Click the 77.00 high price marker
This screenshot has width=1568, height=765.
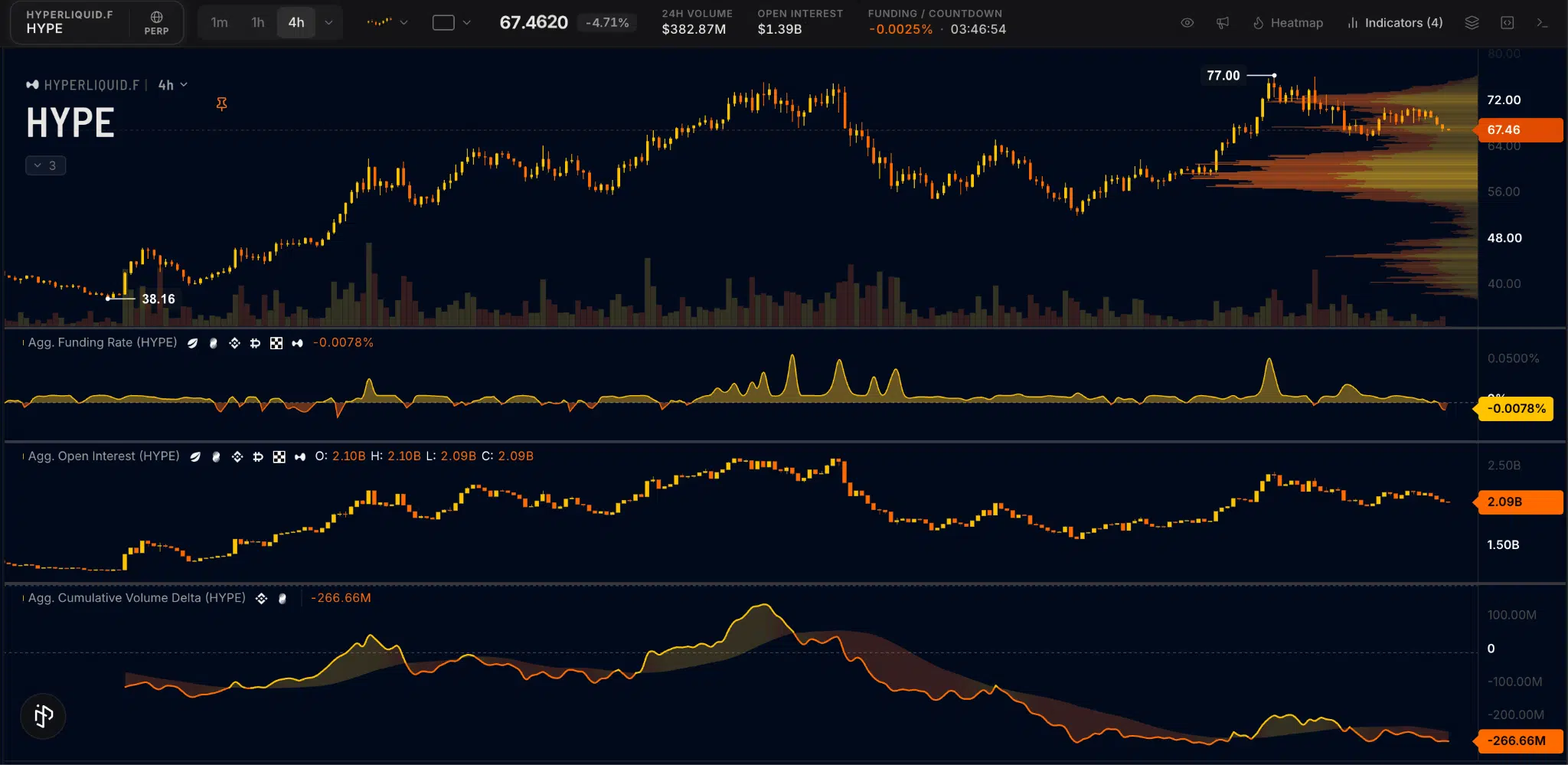tap(1223, 75)
